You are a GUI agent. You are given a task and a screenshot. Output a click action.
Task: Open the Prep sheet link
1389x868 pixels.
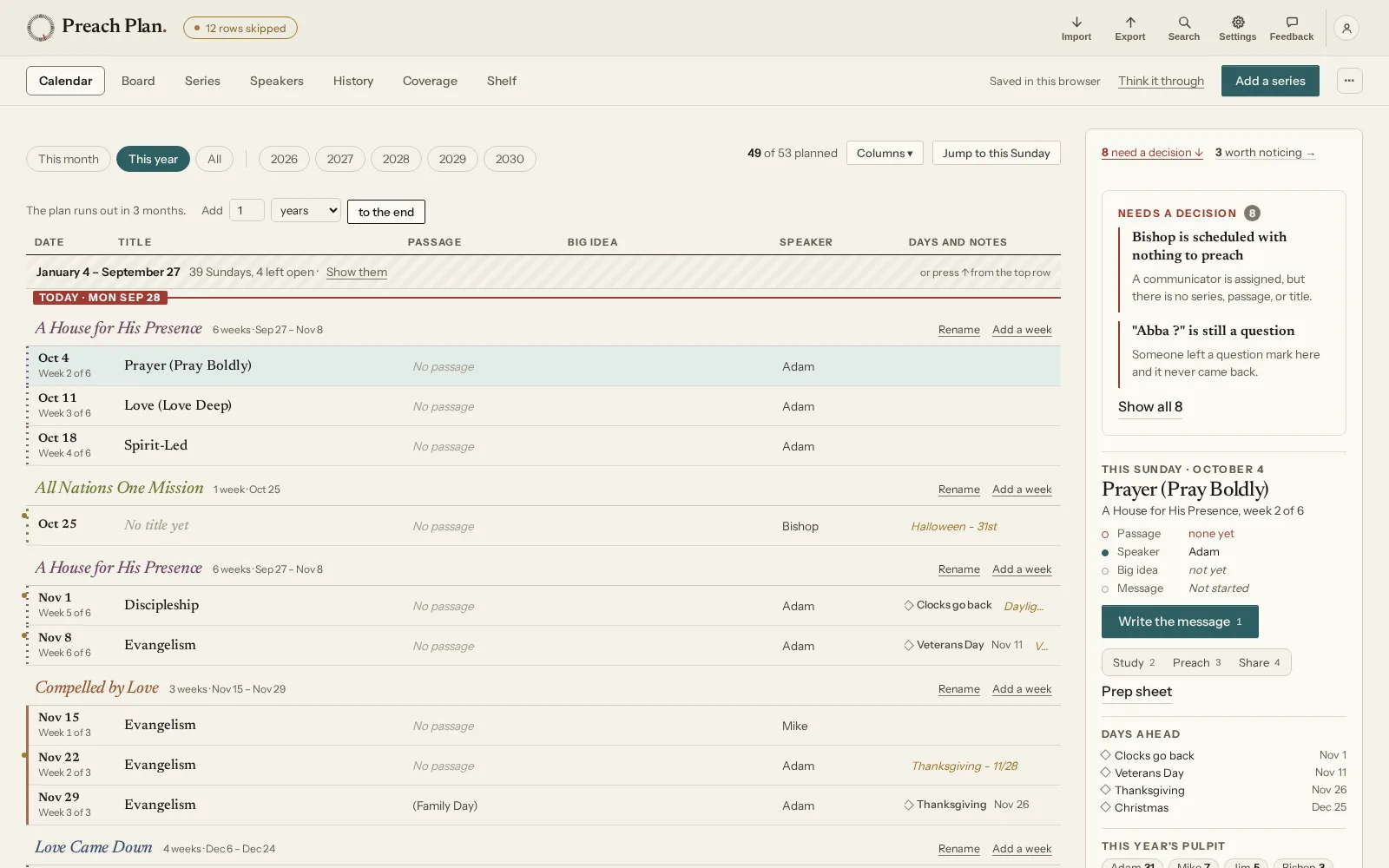(x=1136, y=692)
